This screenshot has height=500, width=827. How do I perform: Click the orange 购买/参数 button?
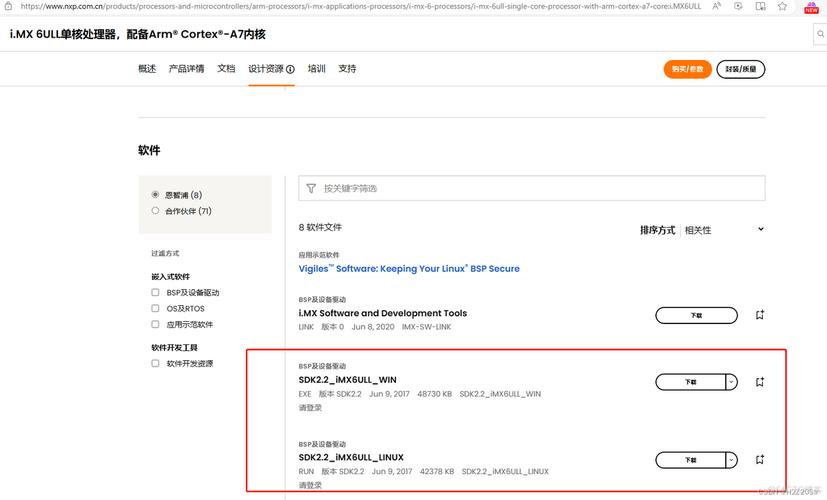(687, 69)
